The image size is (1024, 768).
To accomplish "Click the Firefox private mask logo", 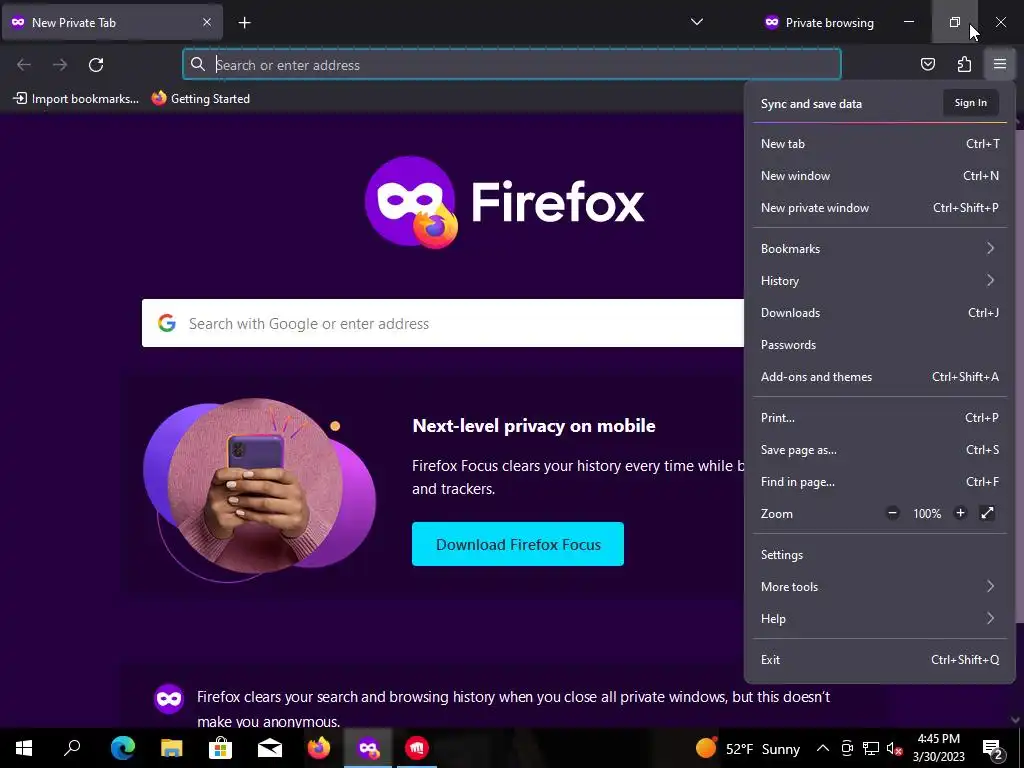I will click(x=411, y=202).
